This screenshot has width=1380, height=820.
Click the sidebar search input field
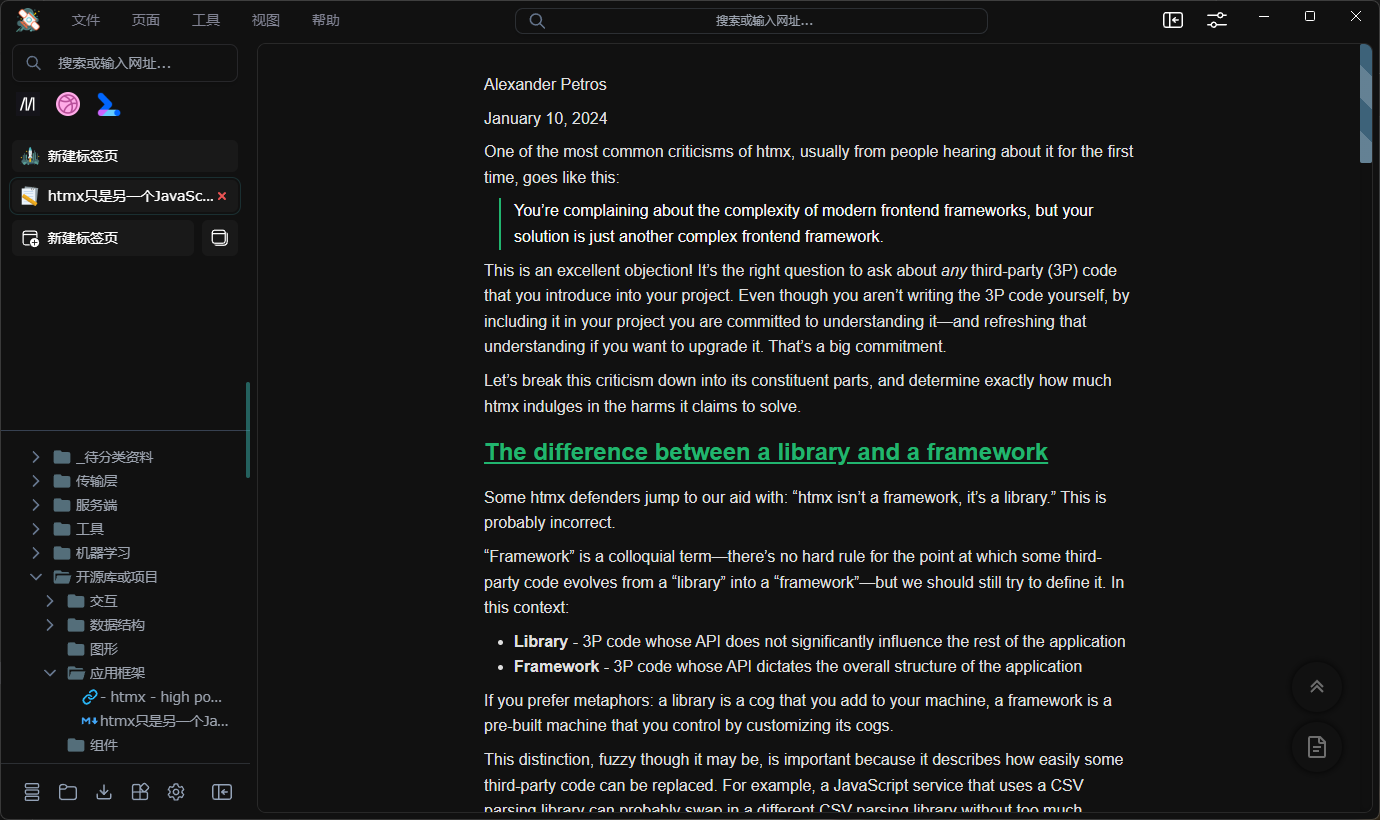click(125, 63)
